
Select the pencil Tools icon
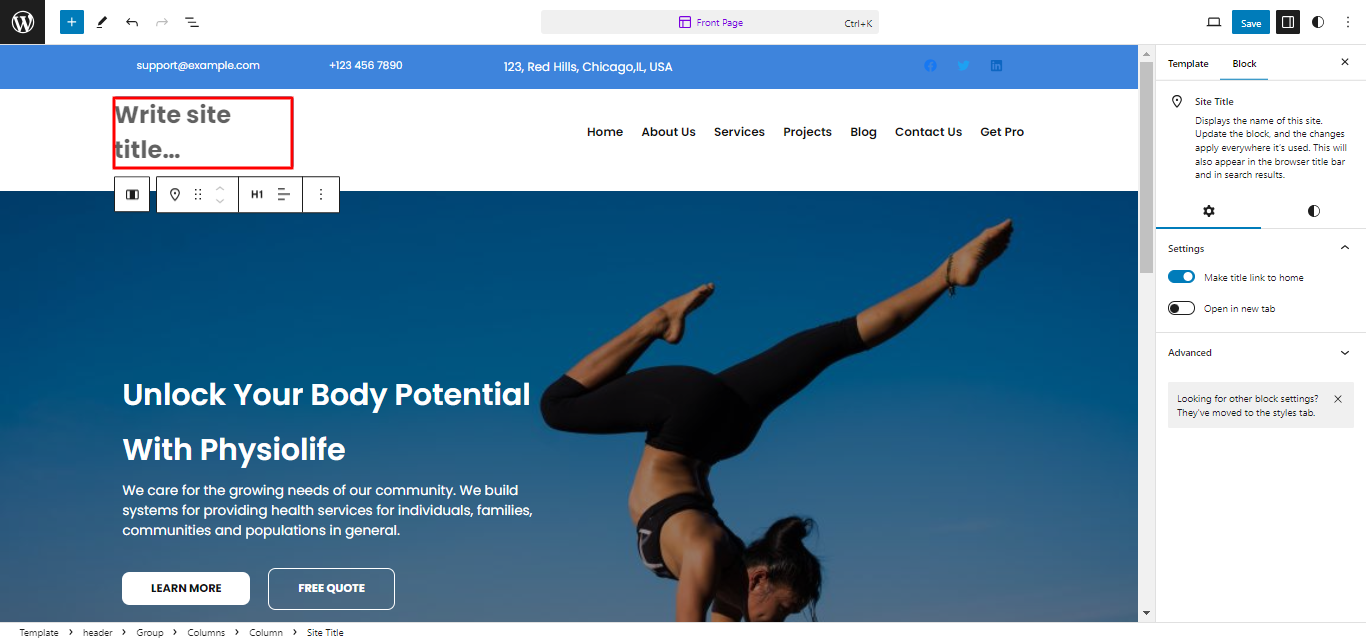pyautogui.click(x=102, y=22)
